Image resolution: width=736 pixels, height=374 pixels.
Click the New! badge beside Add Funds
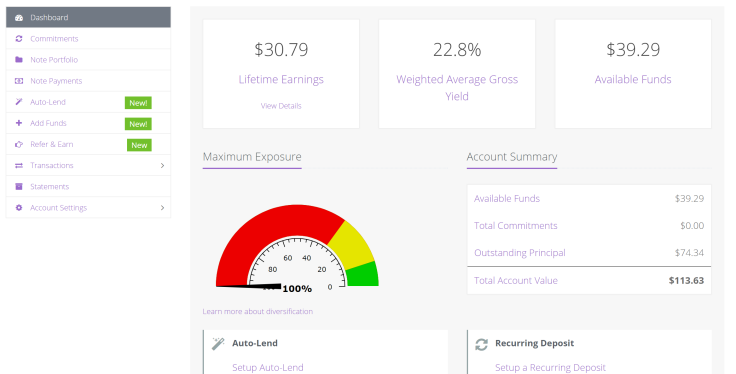click(x=138, y=124)
